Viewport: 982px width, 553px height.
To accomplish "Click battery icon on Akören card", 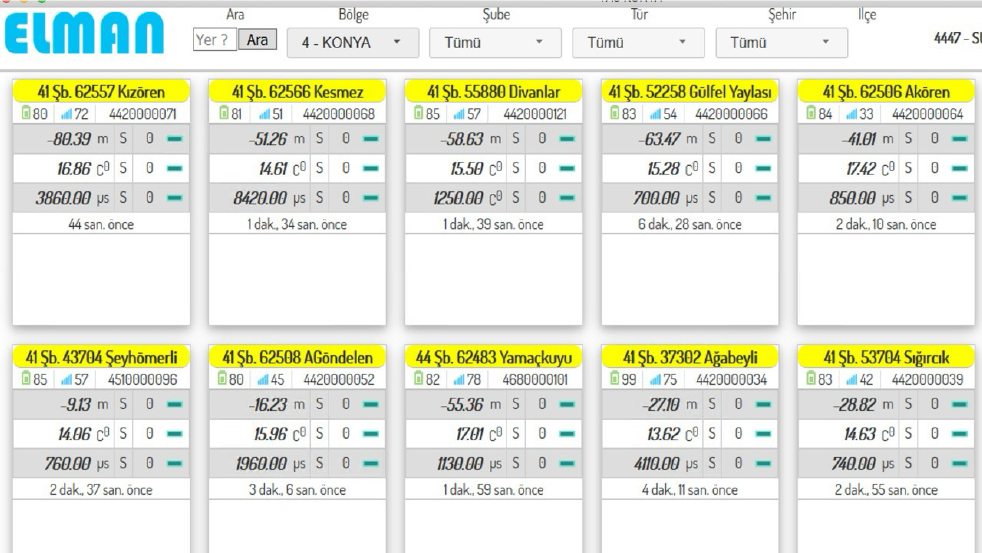I will point(811,113).
